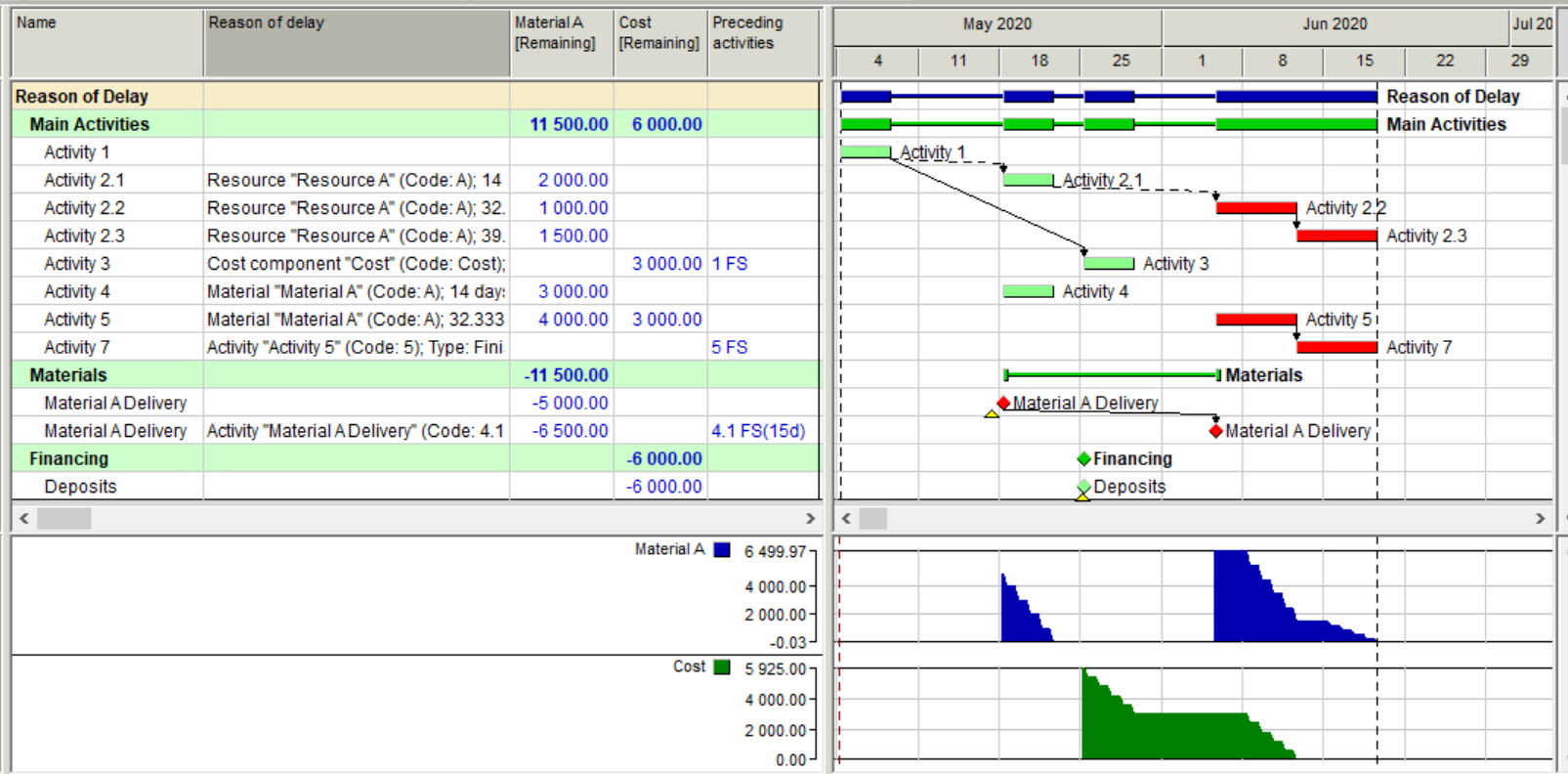Click the green Activity 2.1 Gantt bar

pos(1028,180)
